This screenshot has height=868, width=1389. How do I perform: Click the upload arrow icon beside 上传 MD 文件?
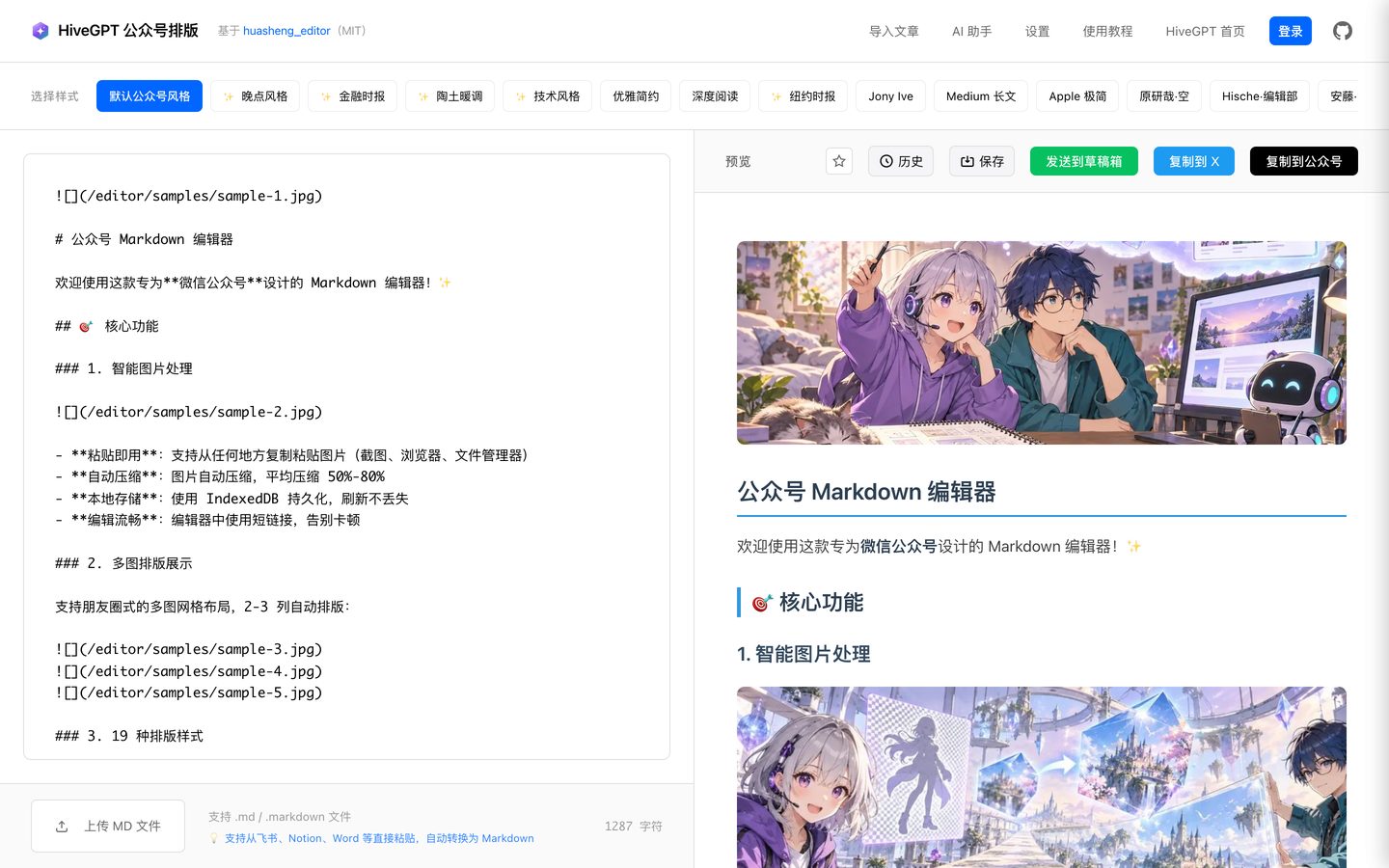62,827
